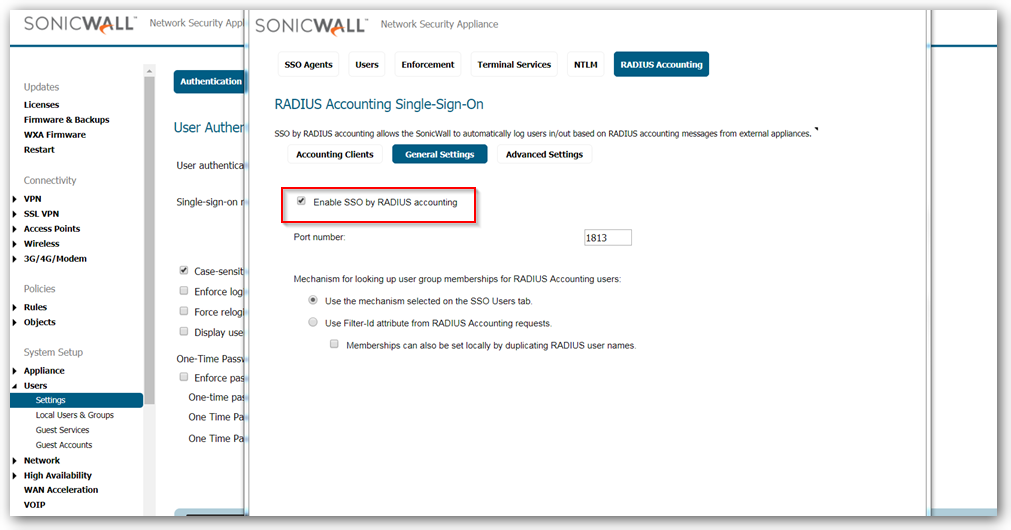Open the Accounting Clients sub-tab
Image resolution: width=1011 pixels, height=530 pixels.
[x=335, y=154]
